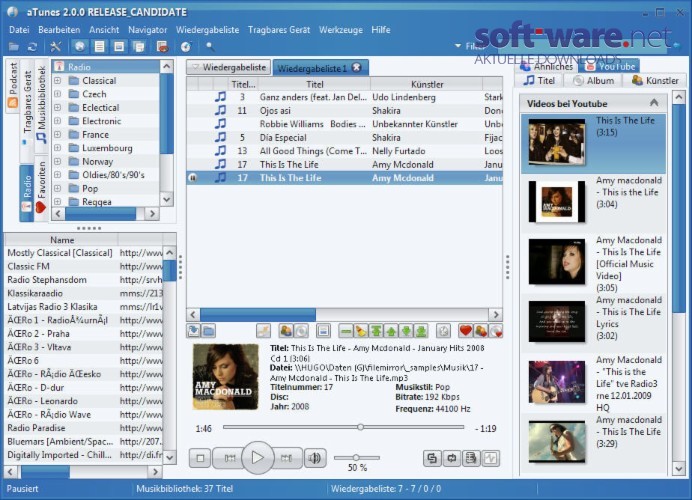Move selected track up with green arrow
Viewport: 692px width, 500px height.
391,331
